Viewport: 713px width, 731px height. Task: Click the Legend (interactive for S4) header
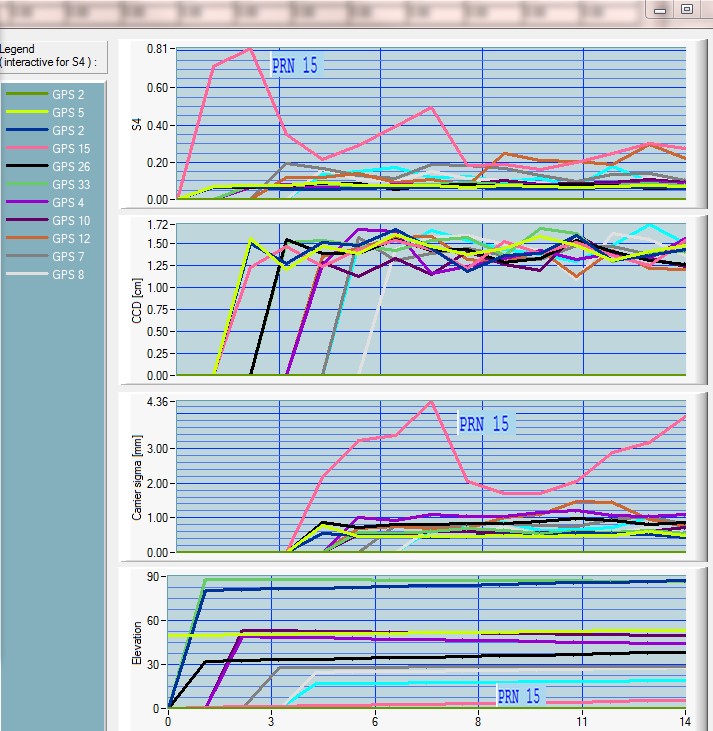click(x=48, y=55)
